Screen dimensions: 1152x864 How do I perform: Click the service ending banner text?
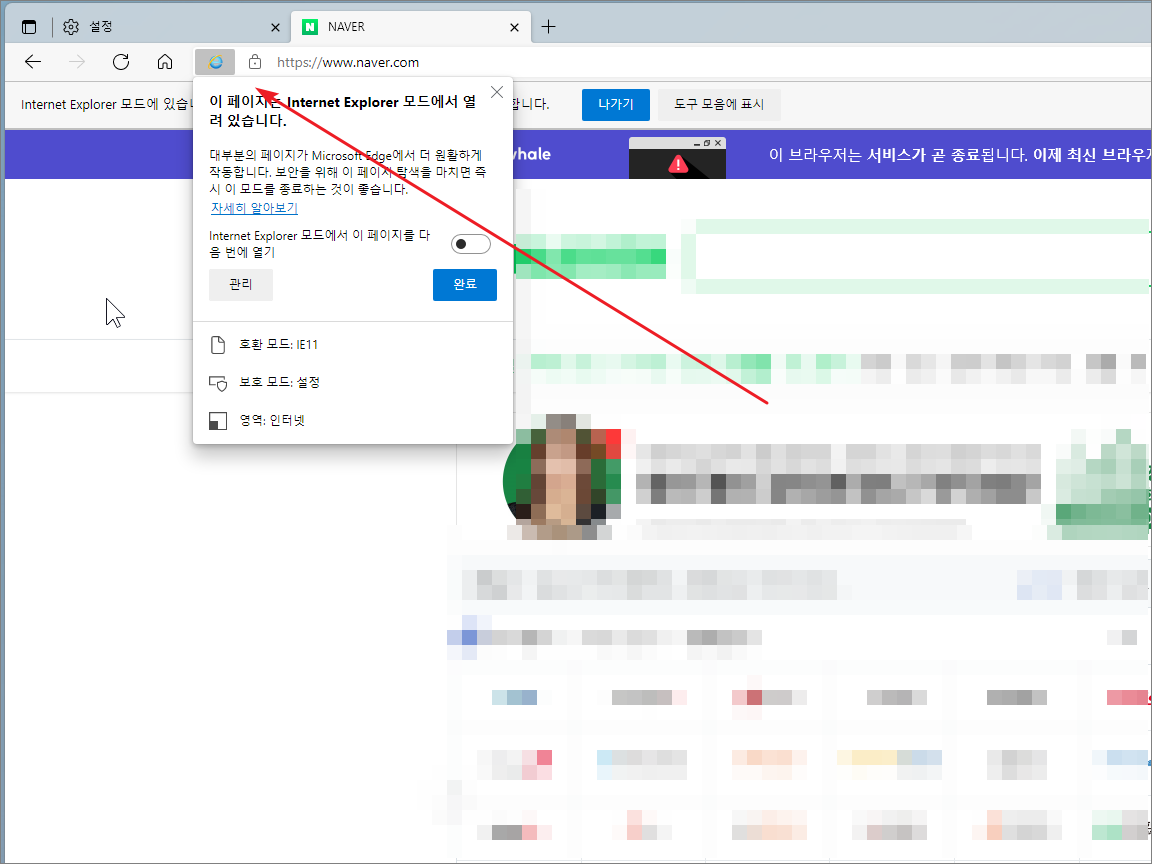pos(960,155)
